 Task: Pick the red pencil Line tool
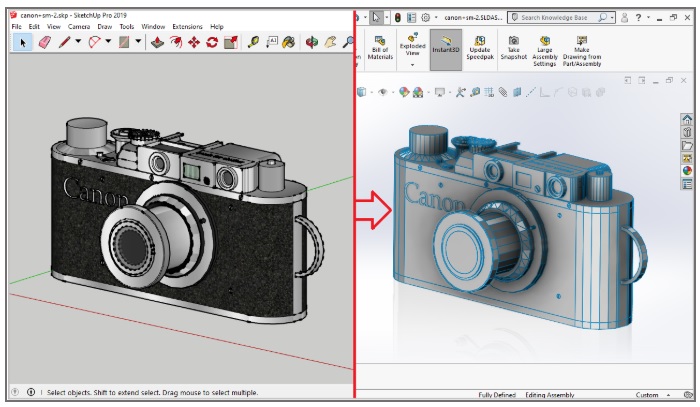coord(64,42)
